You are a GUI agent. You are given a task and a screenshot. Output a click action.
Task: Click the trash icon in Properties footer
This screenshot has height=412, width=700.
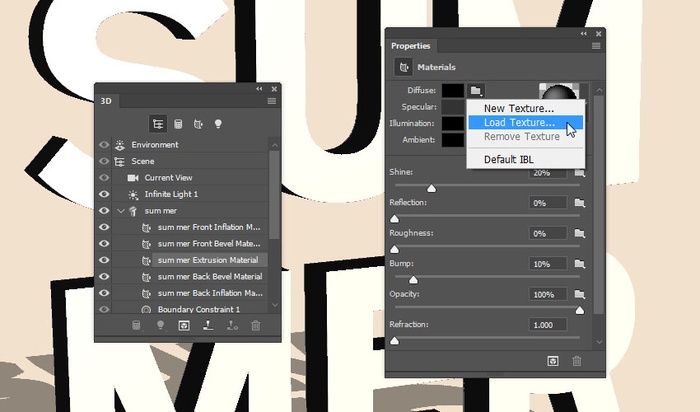(x=577, y=361)
